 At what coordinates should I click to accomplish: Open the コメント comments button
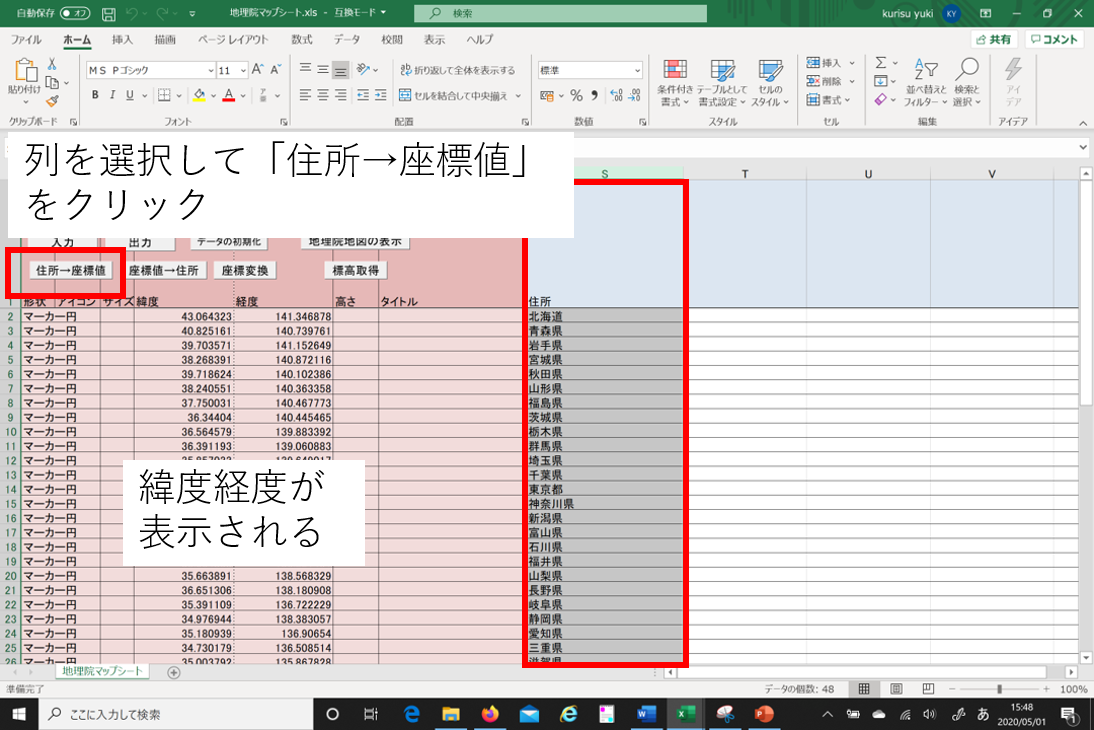pos(1054,40)
